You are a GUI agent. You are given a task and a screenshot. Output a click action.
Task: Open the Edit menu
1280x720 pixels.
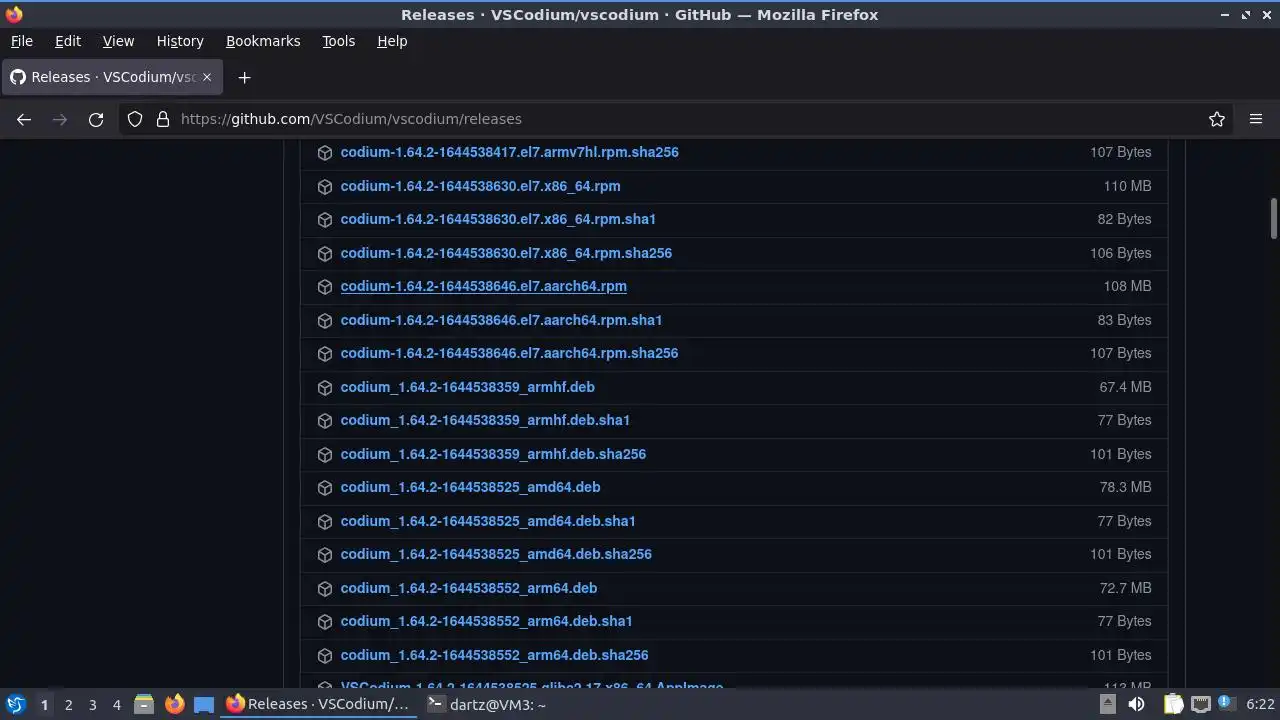[x=68, y=41]
